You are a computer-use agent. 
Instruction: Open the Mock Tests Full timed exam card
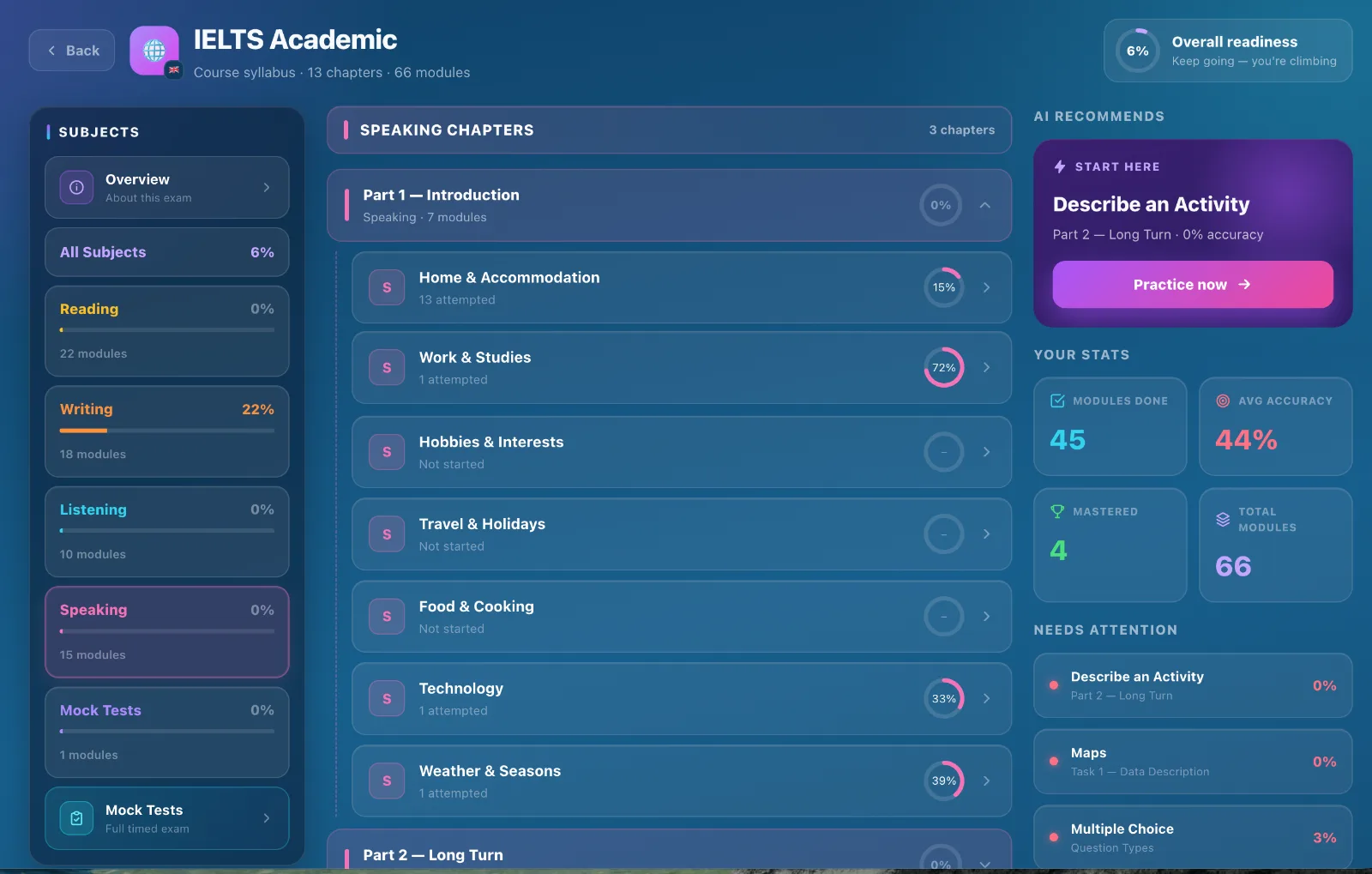[x=167, y=818]
